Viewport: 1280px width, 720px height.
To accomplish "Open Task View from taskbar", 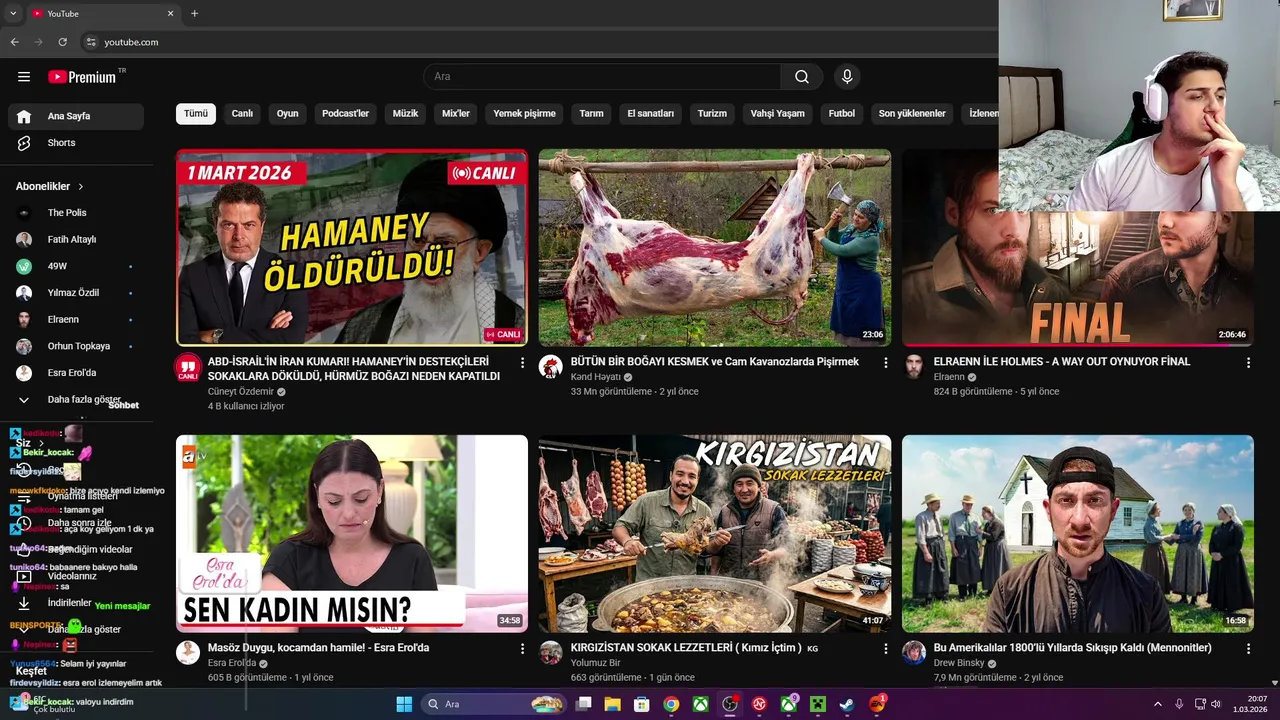I will 583,704.
